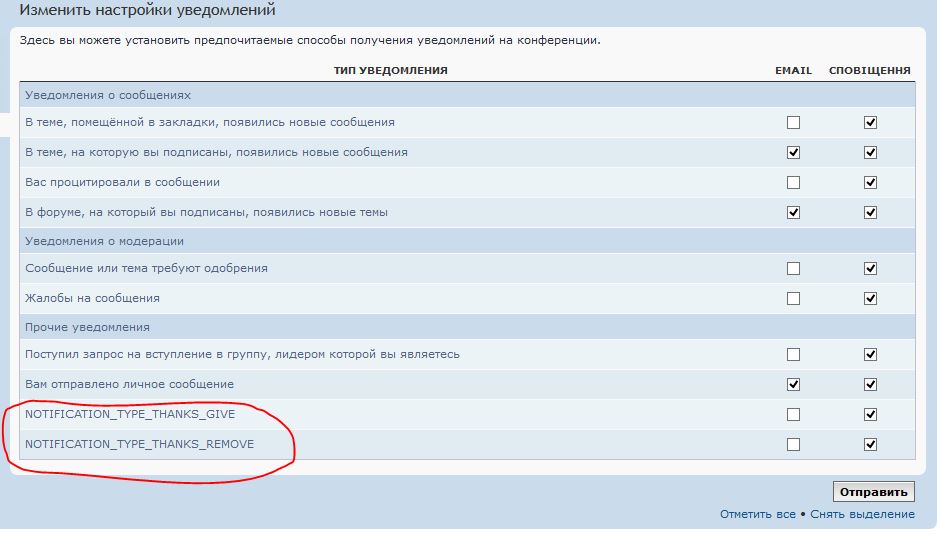Enable email for posts requiring approval

[x=793, y=269]
